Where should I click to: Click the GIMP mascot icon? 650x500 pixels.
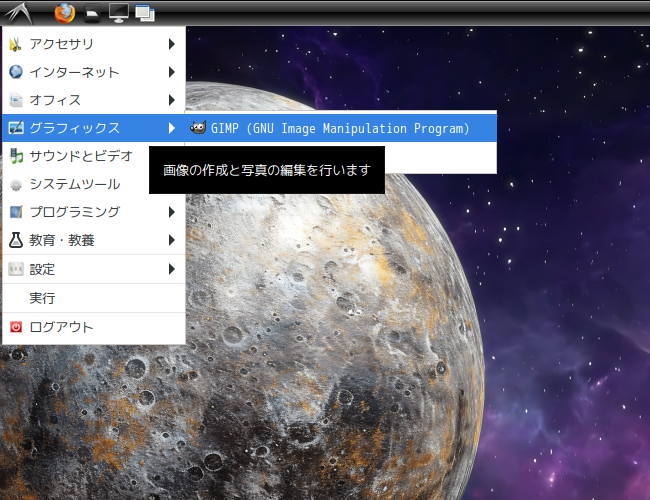[x=198, y=128]
